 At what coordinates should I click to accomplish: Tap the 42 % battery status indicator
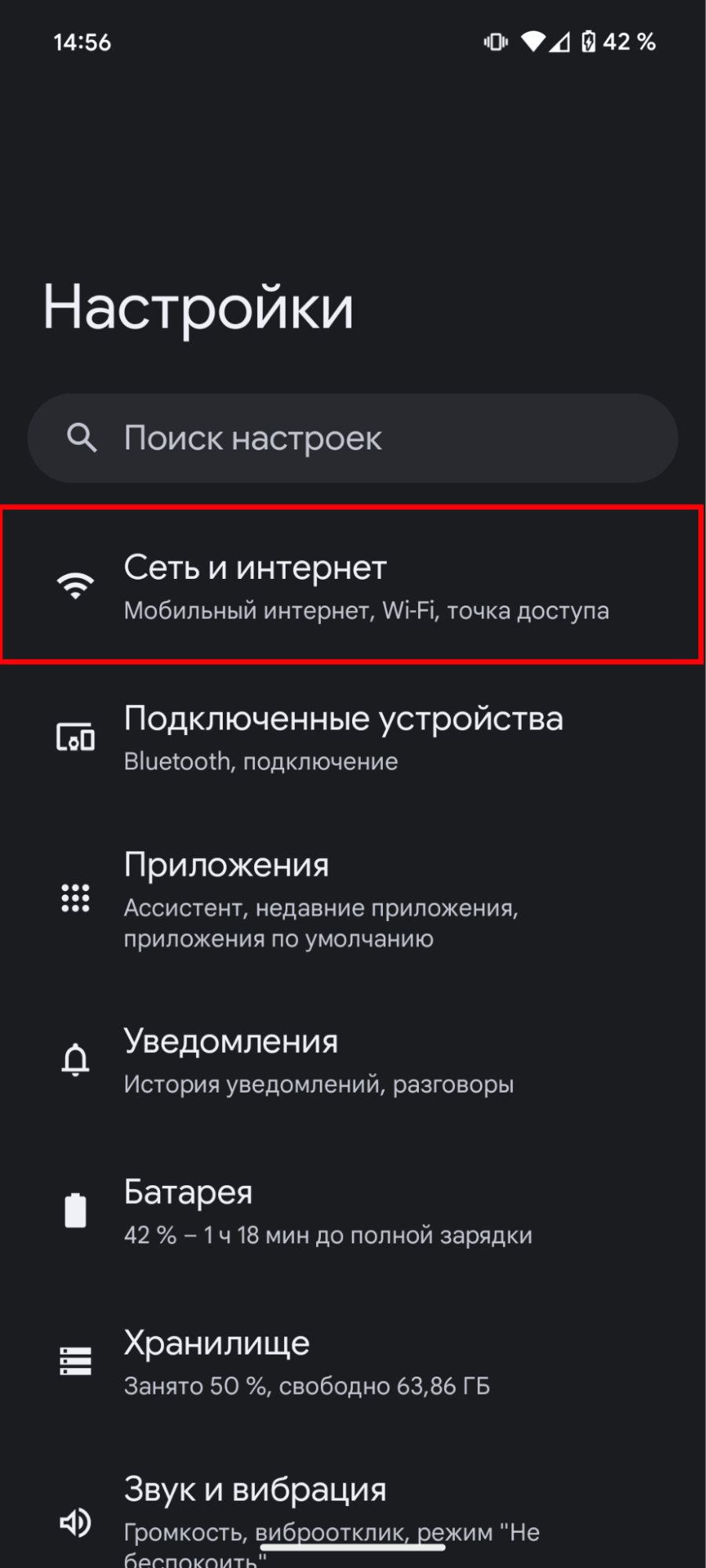[618, 42]
